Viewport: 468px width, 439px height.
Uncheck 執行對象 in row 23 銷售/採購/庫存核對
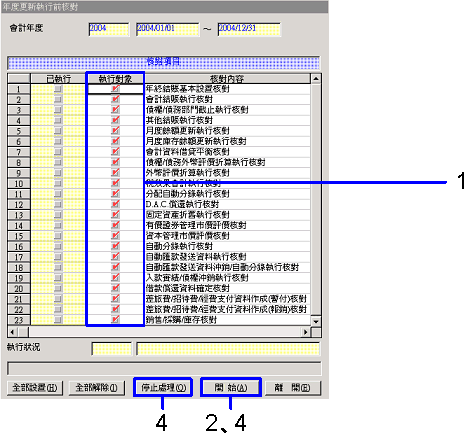115,320
